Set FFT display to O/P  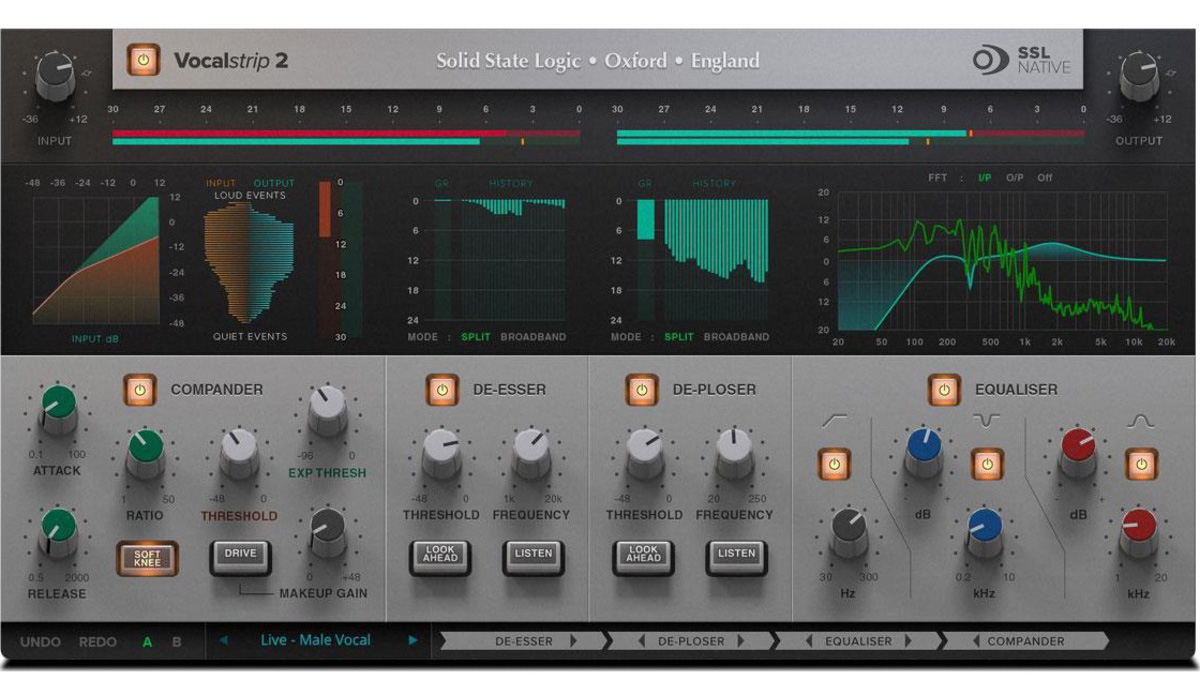(x=1015, y=178)
